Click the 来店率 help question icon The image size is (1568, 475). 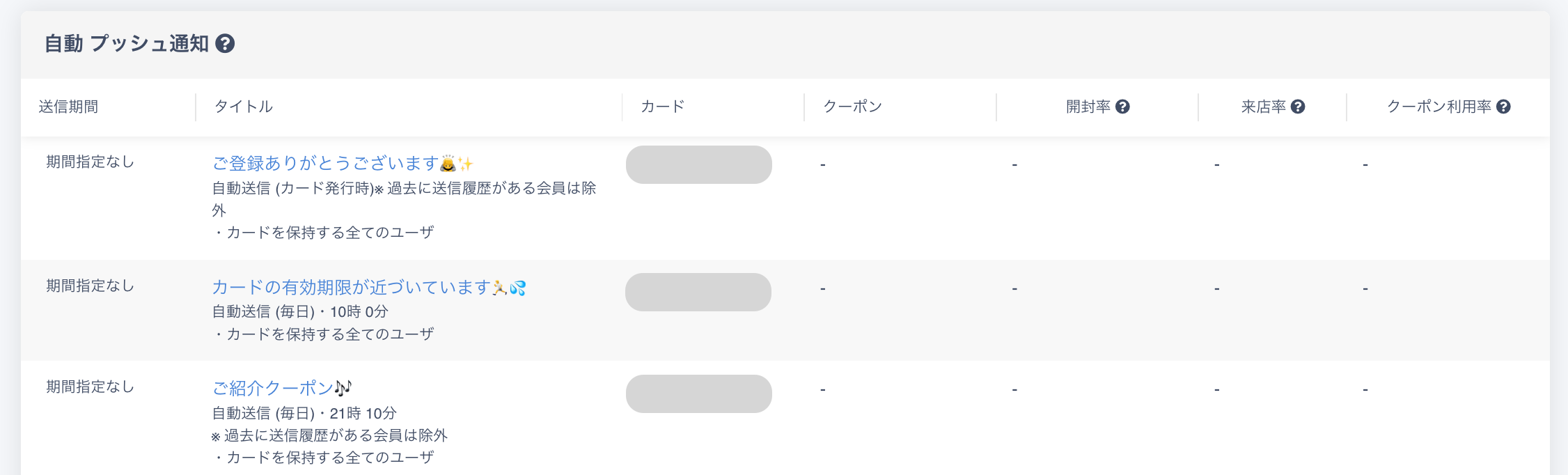pyautogui.click(x=1298, y=107)
